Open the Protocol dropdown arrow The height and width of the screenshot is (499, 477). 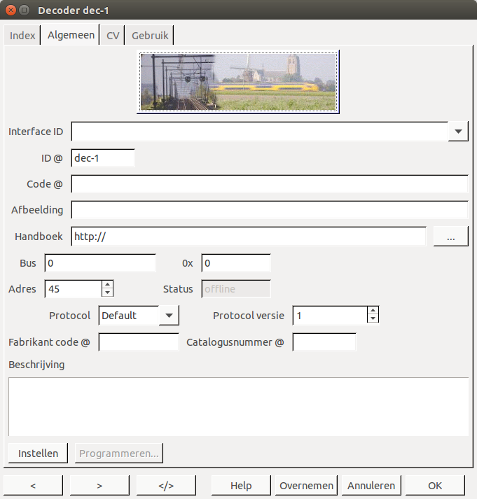[x=169, y=315]
